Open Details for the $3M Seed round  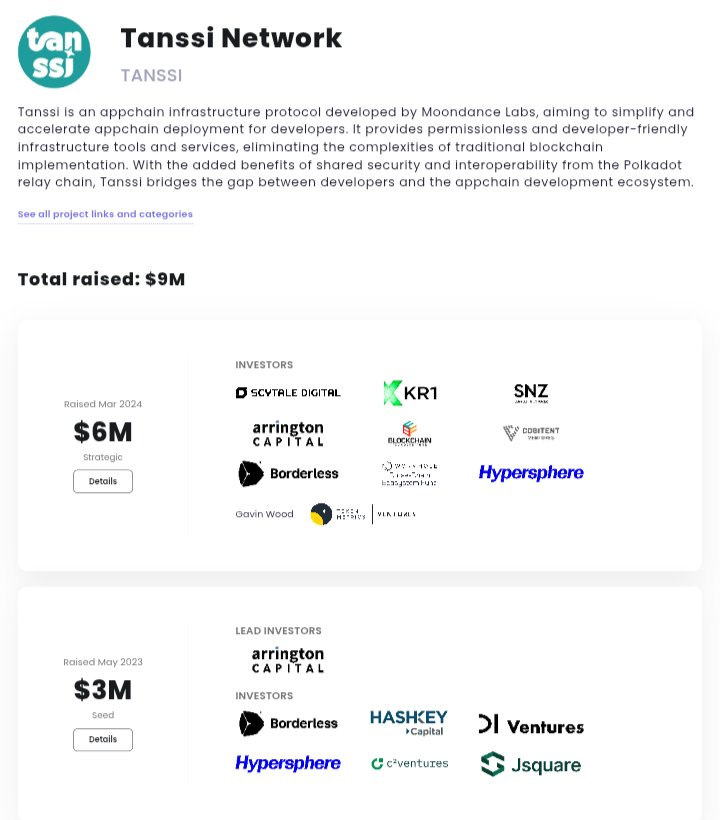click(103, 740)
